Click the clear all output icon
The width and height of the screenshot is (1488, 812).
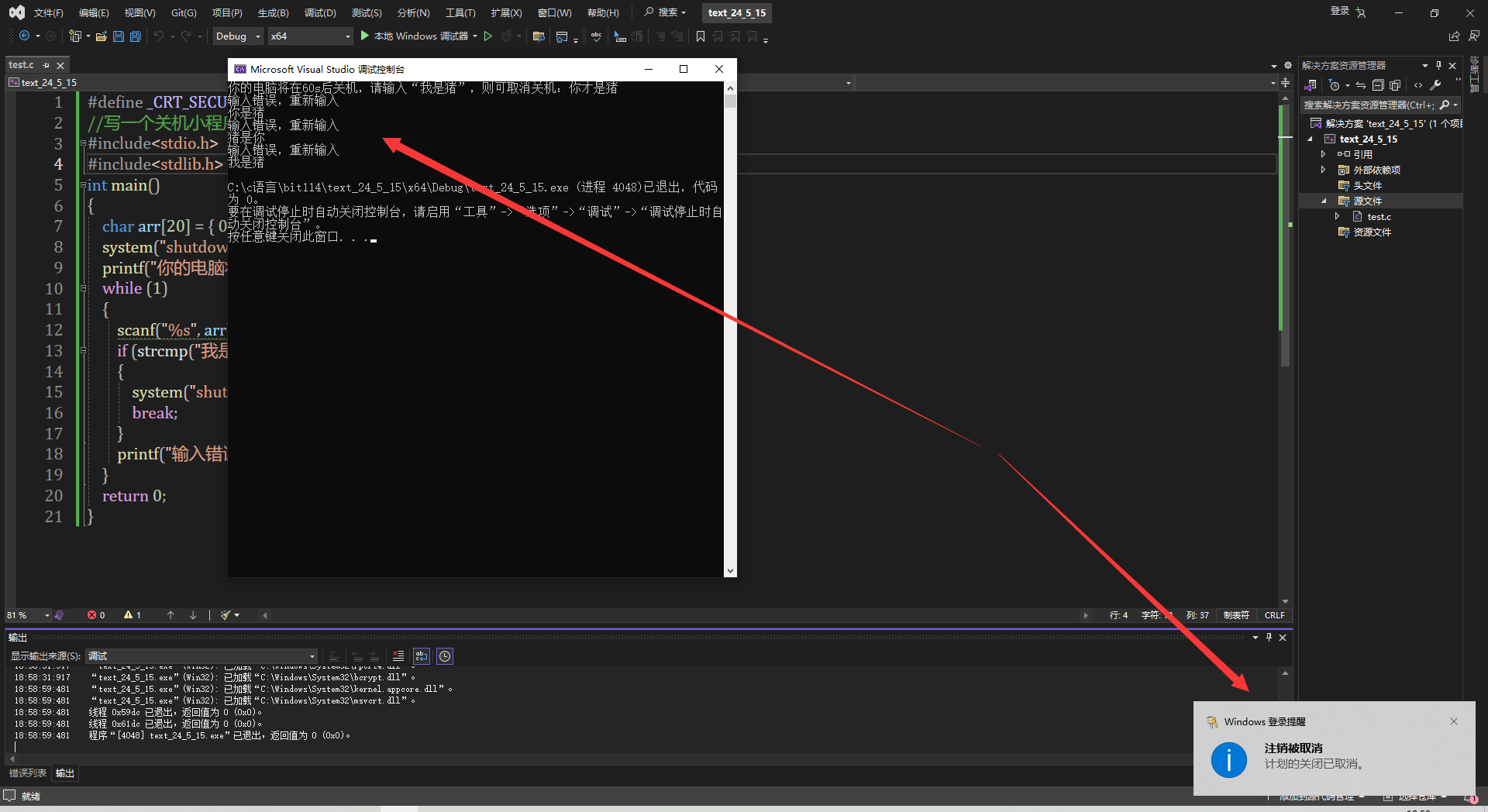(x=398, y=656)
